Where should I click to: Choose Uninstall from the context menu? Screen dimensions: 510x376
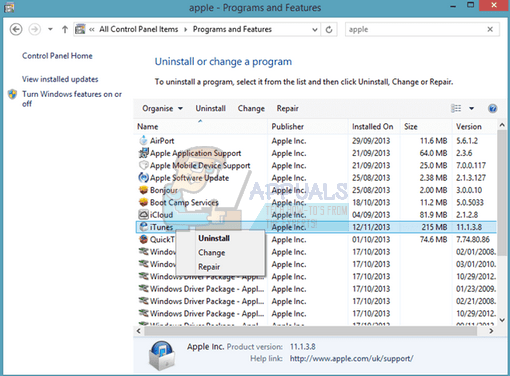[x=214, y=238]
